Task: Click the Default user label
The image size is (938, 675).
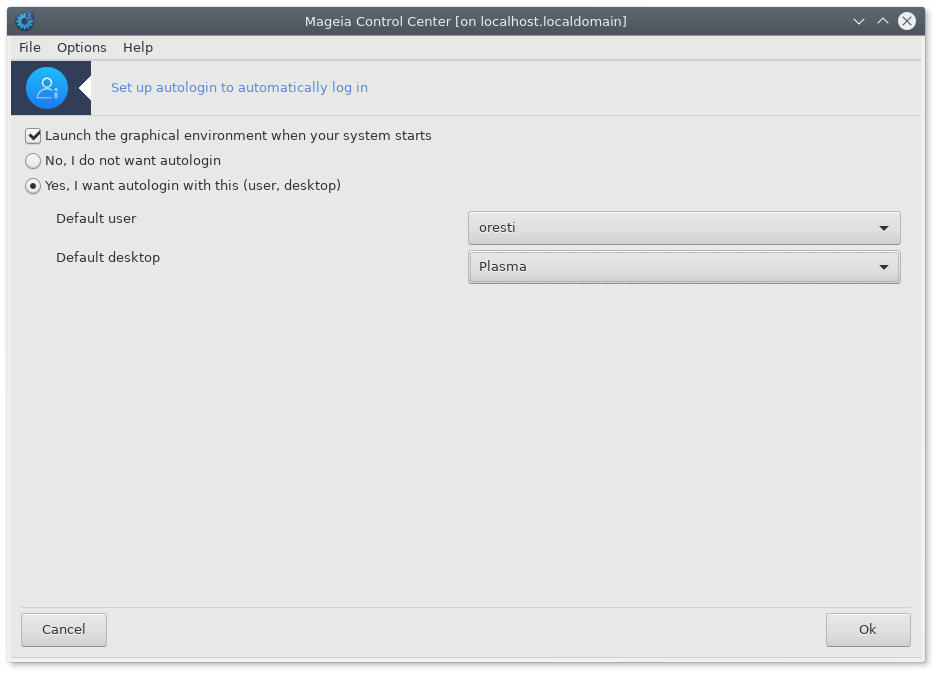Action: click(x=96, y=218)
